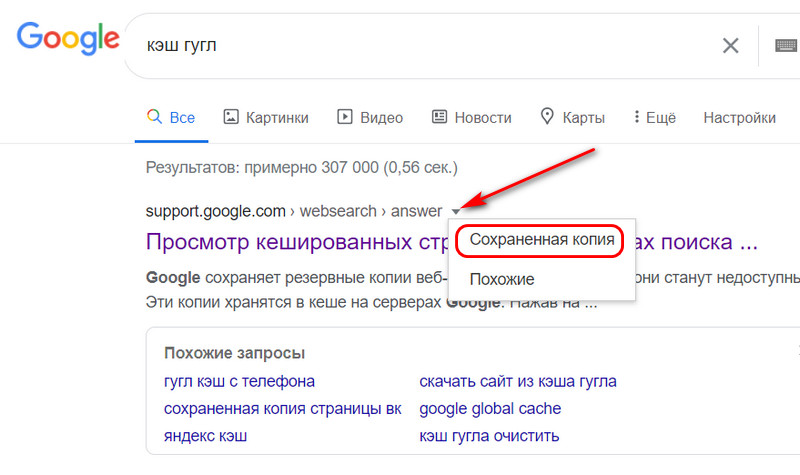Switch to the Видео tab

(370, 117)
